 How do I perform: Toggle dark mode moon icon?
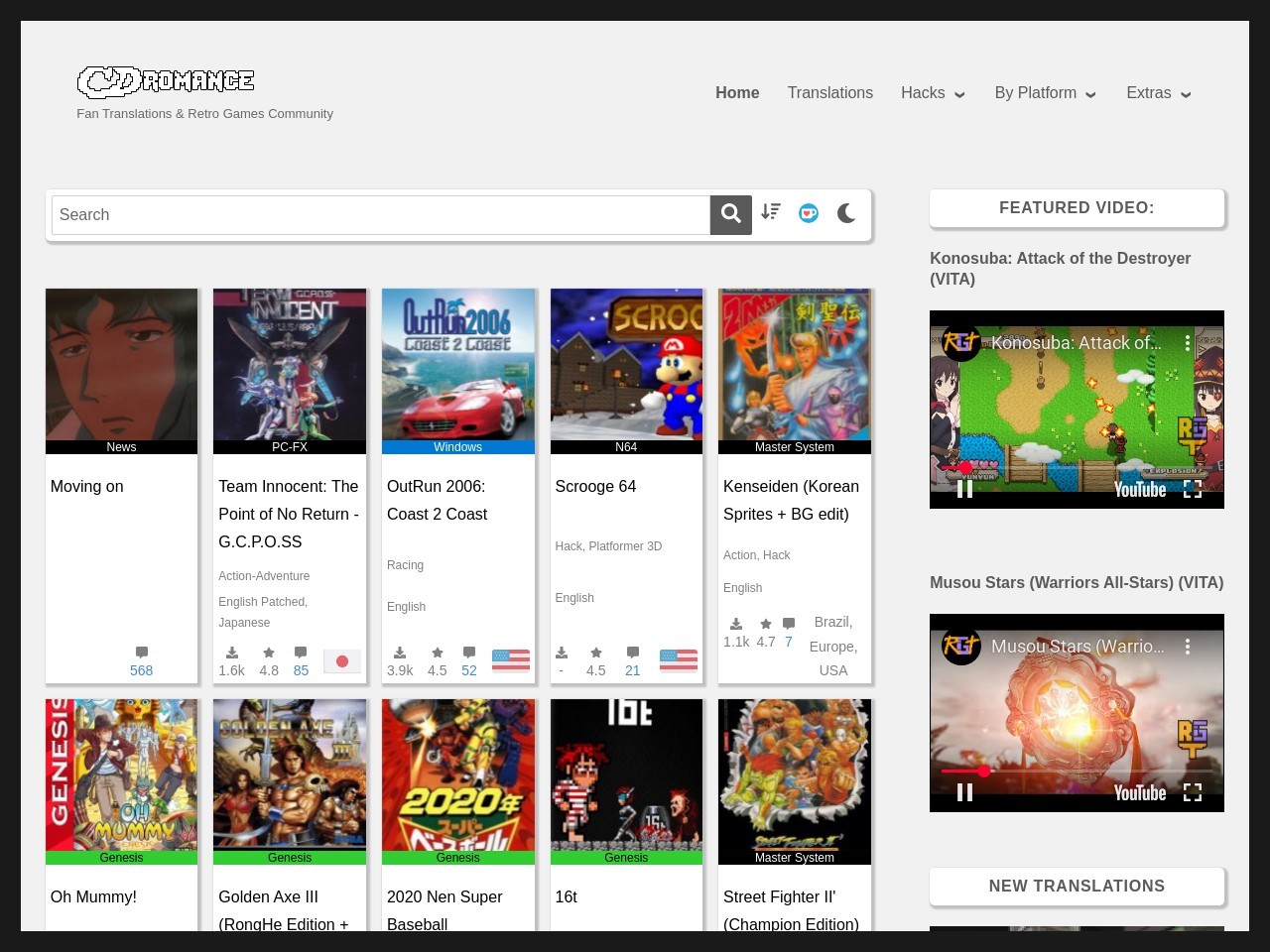846,213
